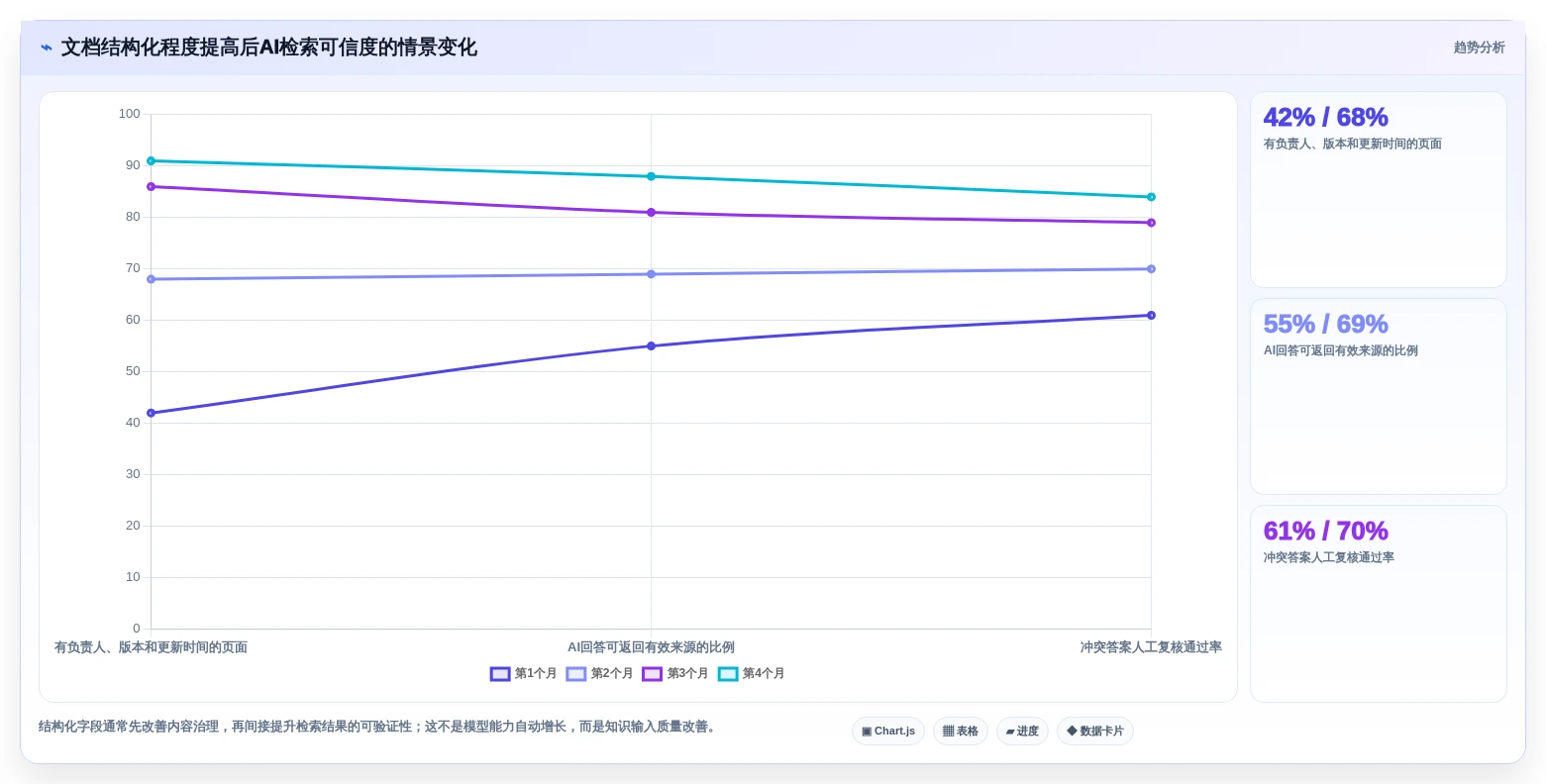1546x784 pixels.
Task: Click 第1个月 rightmost data point at 61
Action: (x=1152, y=316)
